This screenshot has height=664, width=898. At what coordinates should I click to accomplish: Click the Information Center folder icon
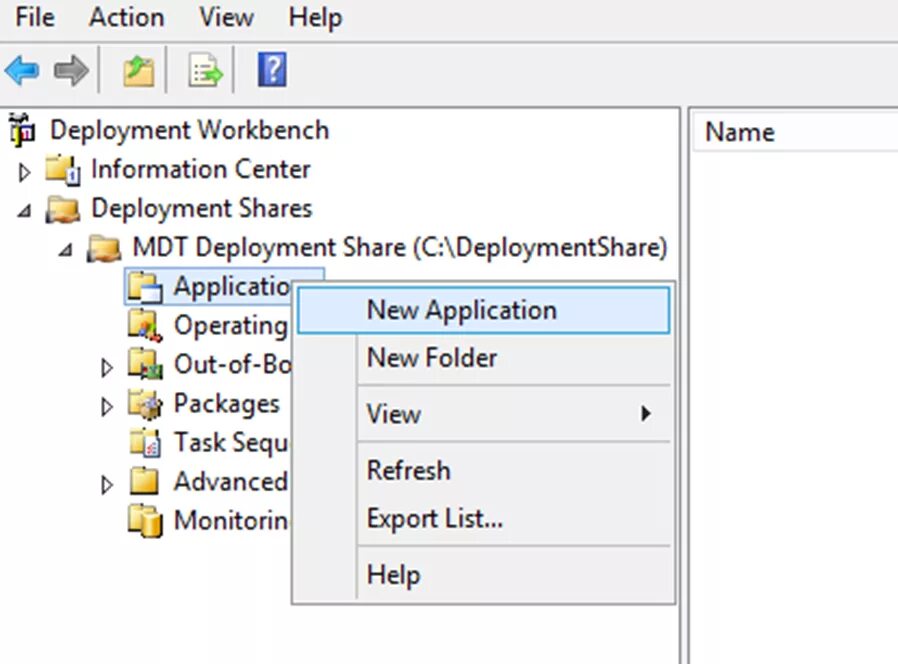coord(63,170)
